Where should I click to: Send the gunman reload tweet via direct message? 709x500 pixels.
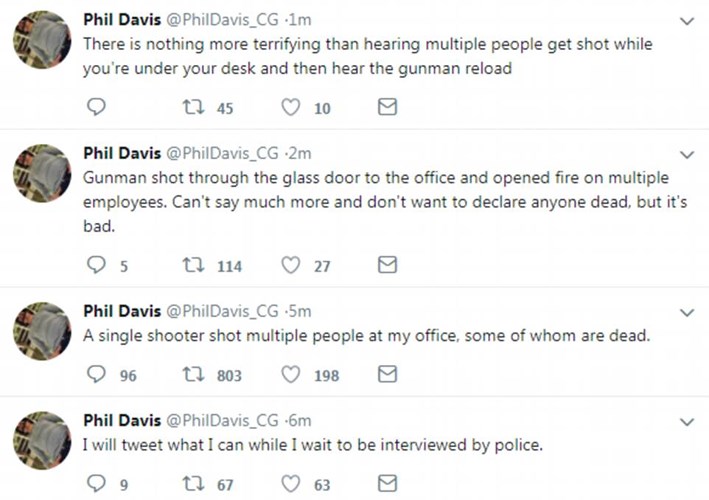(387, 108)
